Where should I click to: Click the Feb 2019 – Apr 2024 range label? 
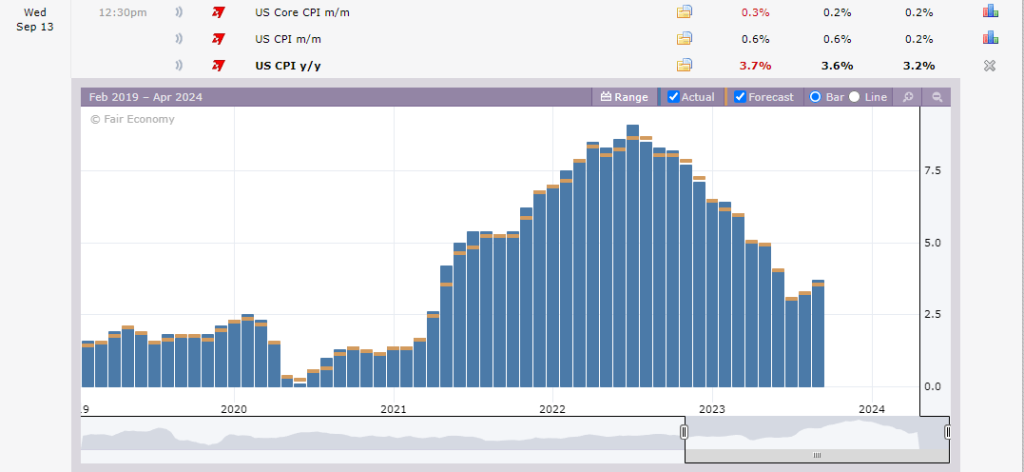coord(146,97)
